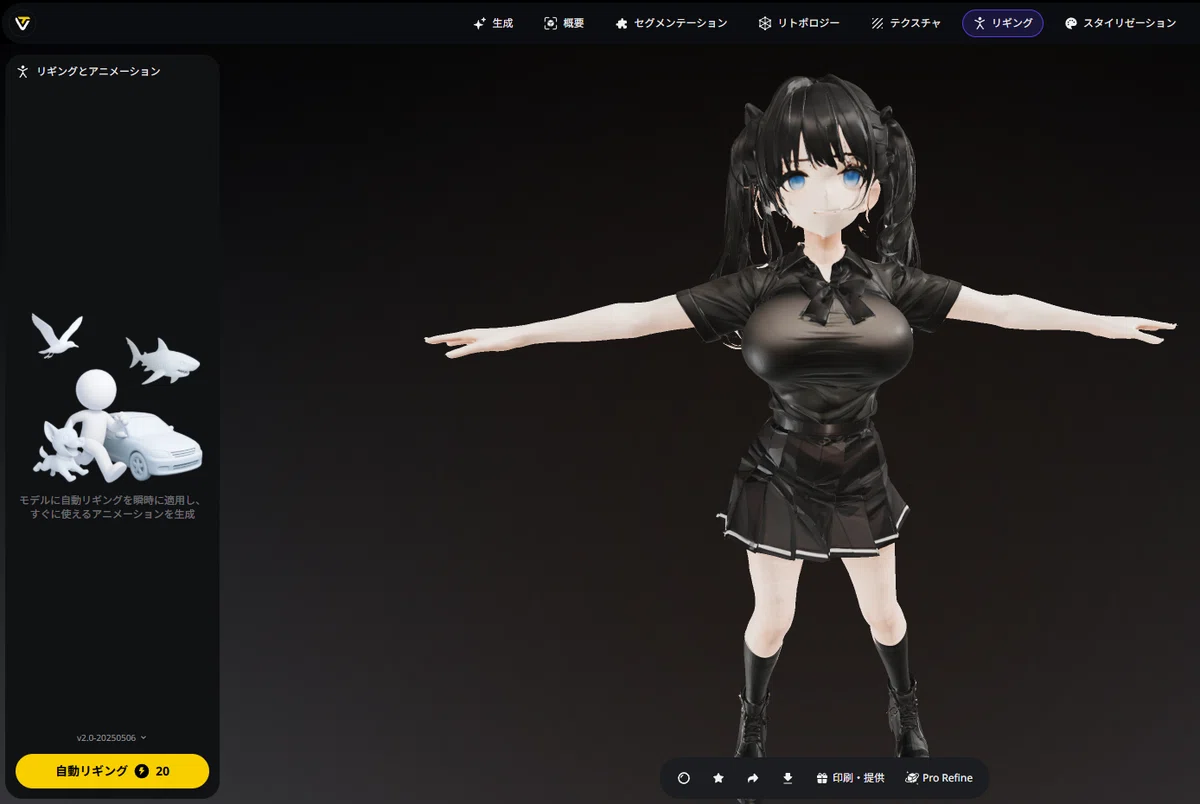1200x804 pixels.
Task: Click the リギングとアニメーション panel header
Action: pos(88,72)
